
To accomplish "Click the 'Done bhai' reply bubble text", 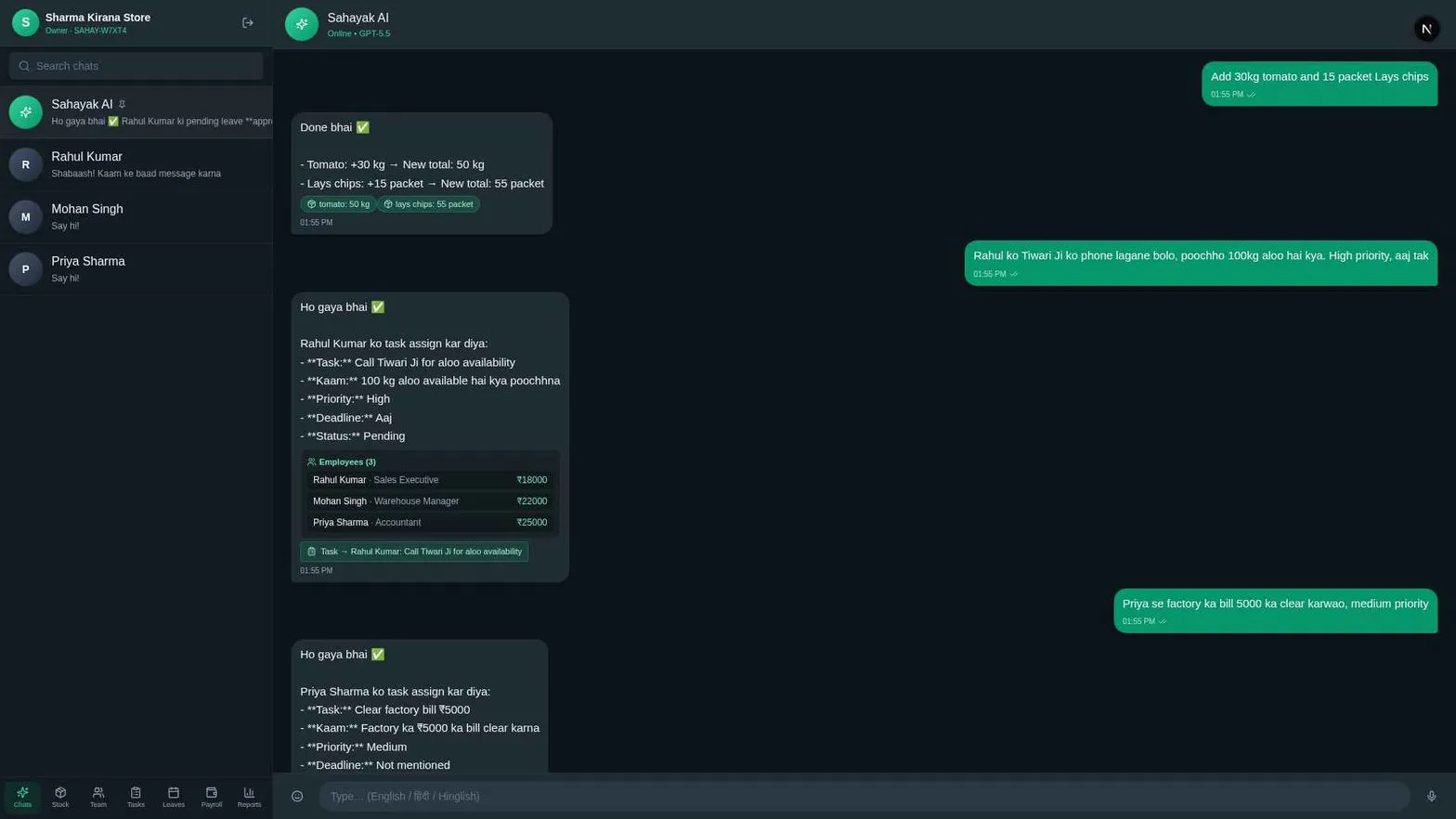I will click(x=334, y=127).
